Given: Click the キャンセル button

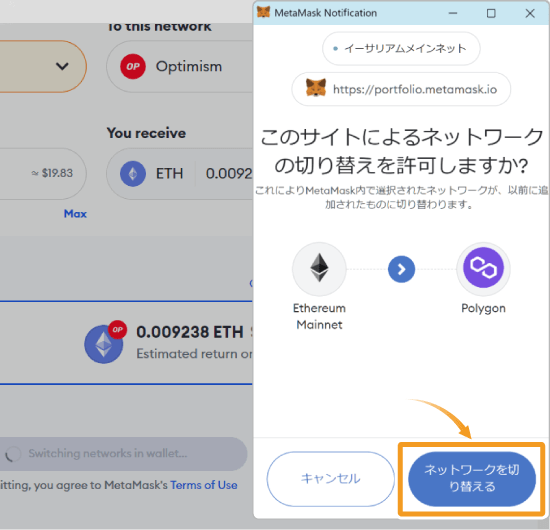Looking at the screenshot, I should pos(330,479).
